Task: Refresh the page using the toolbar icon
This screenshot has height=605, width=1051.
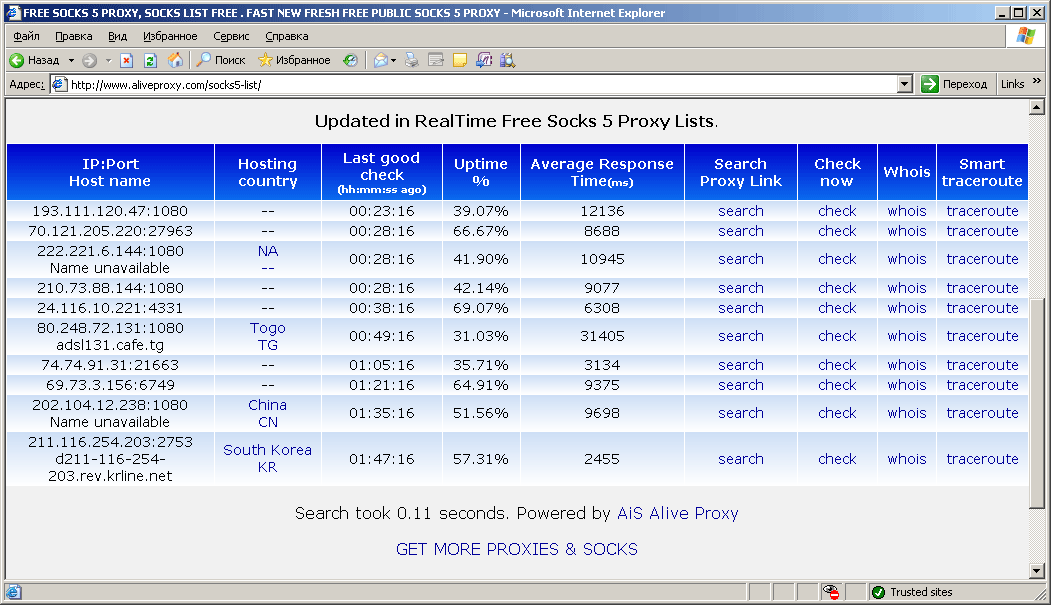Action: [x=150, y=60]
